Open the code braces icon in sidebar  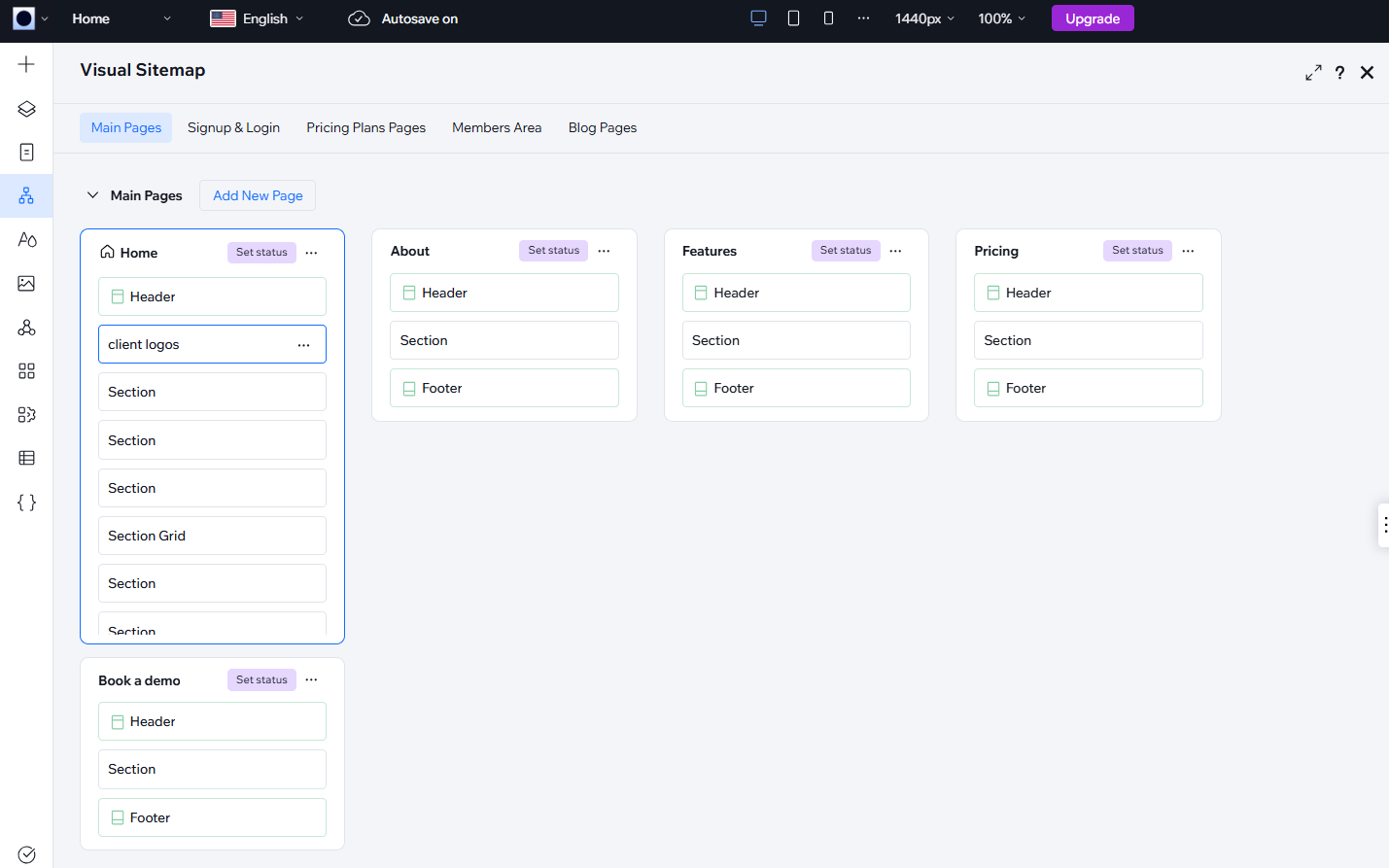tap(26, 503)
